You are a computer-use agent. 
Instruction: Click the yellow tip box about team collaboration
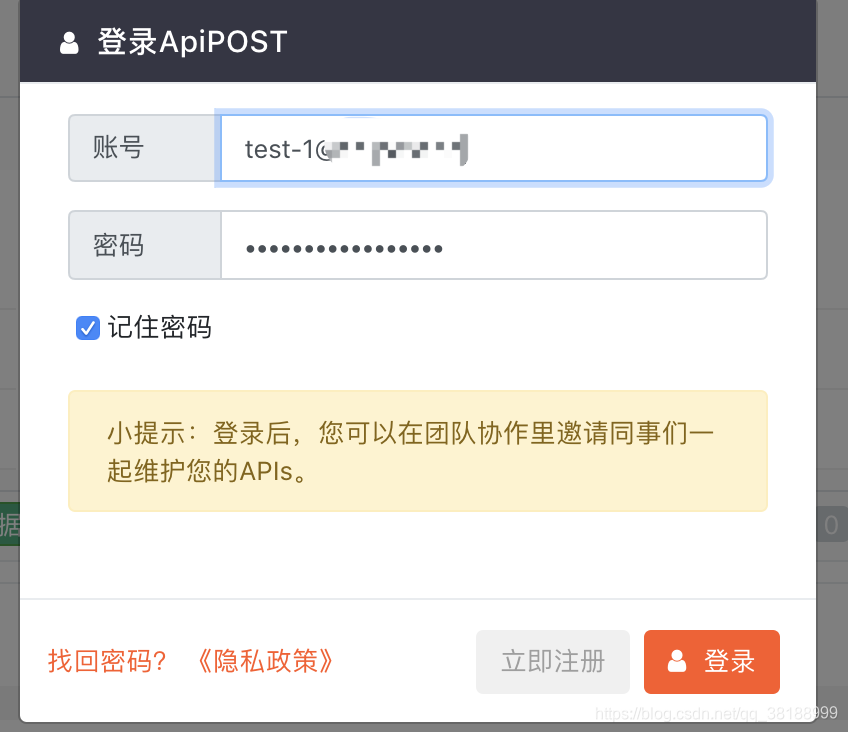click(417, 450)
